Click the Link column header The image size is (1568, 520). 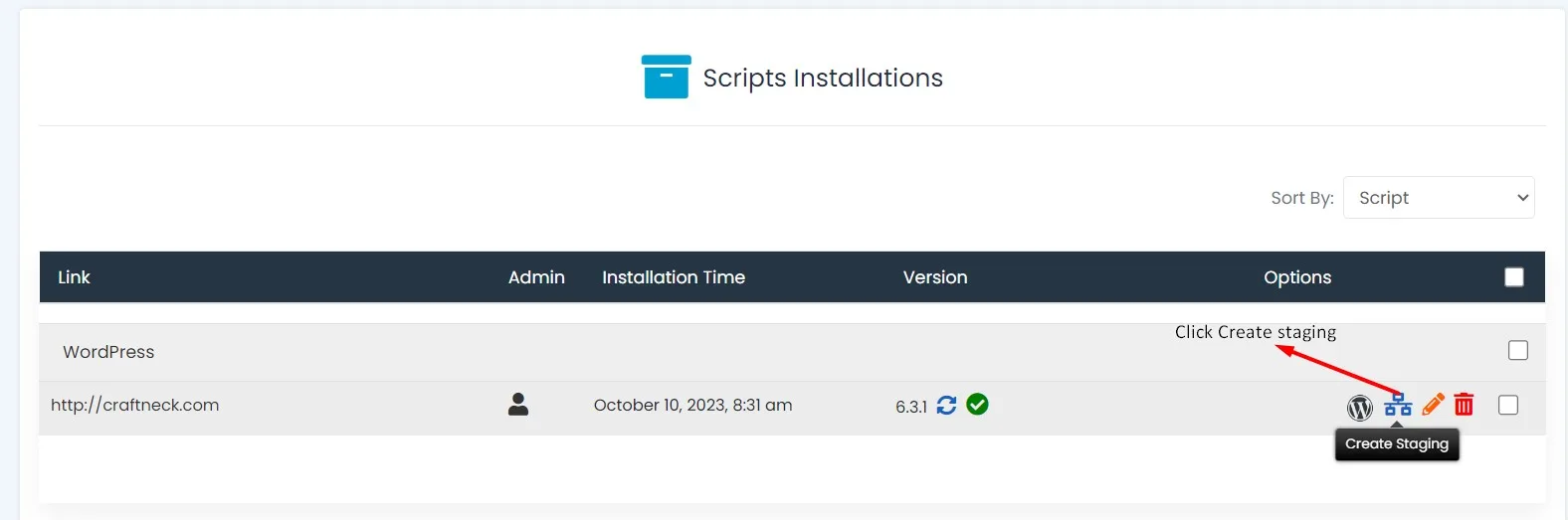tap(74, 277)
